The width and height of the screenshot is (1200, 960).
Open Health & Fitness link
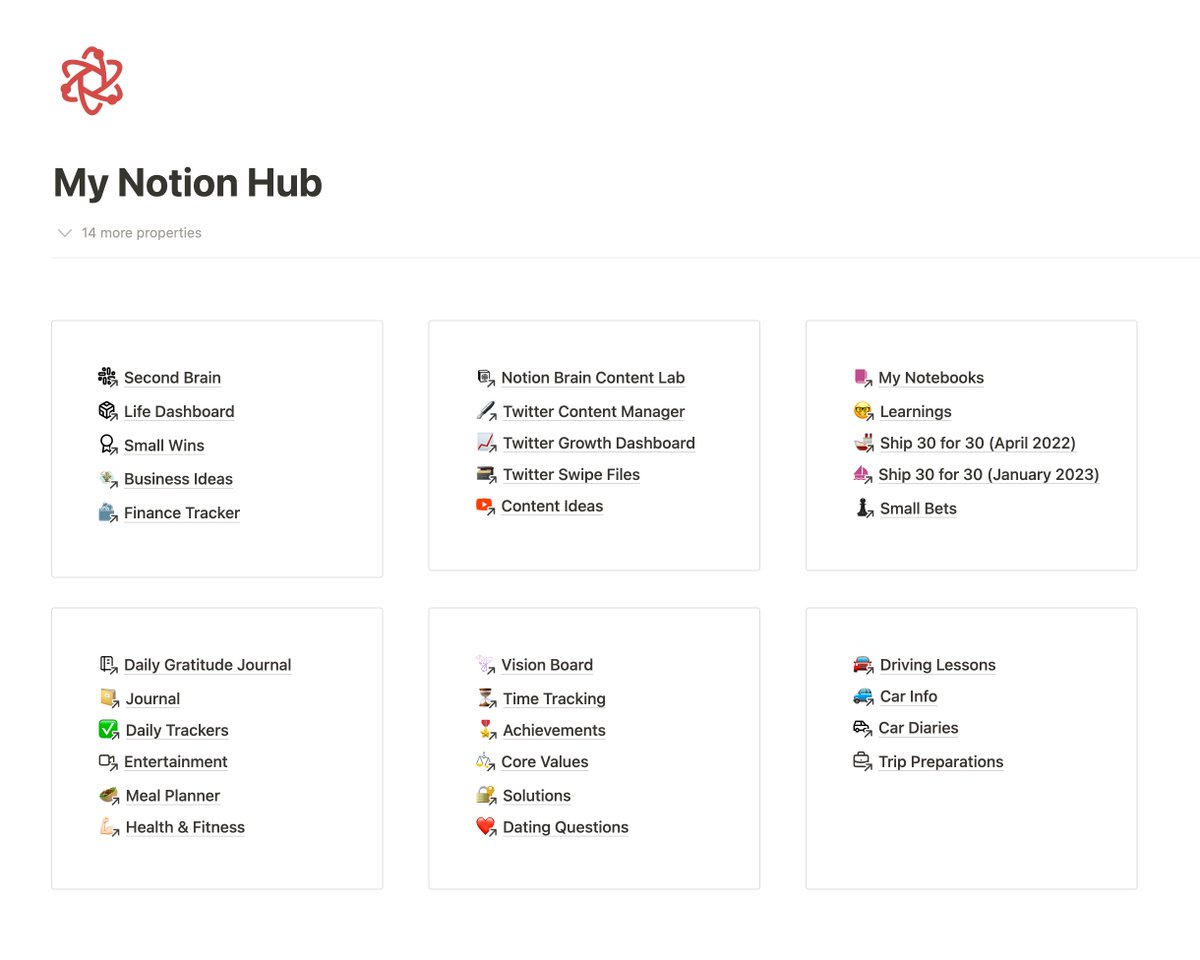tap(185, 827)
